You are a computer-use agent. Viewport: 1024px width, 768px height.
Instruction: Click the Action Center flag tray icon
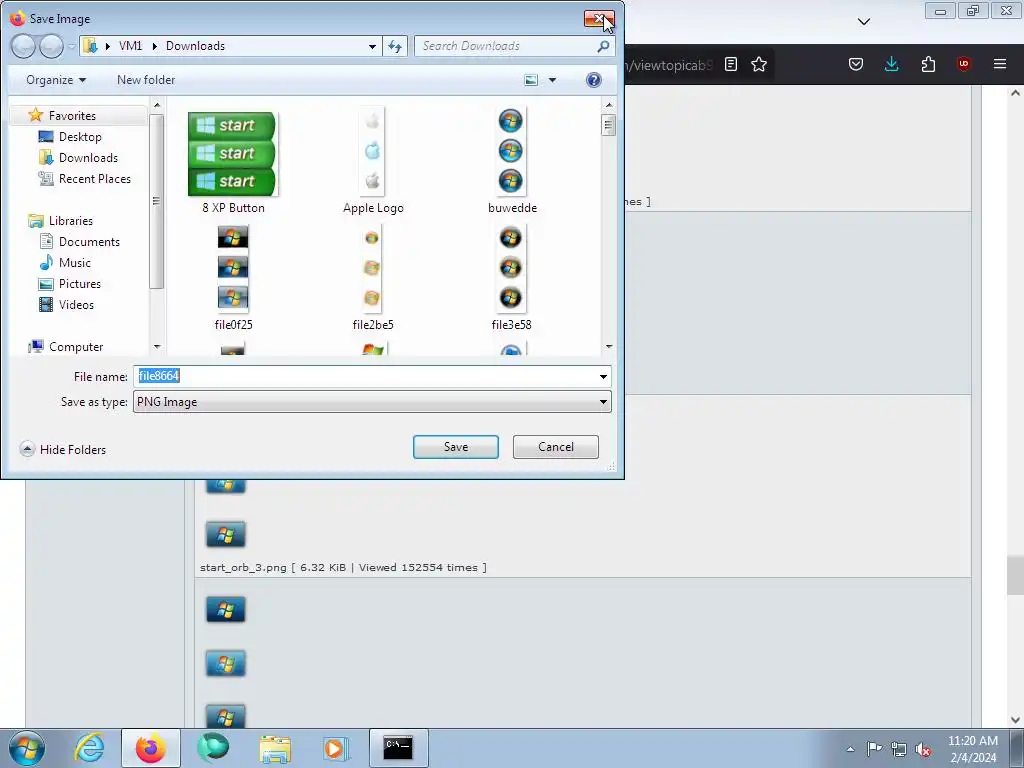pyautogui.click(x=874, y=749)
